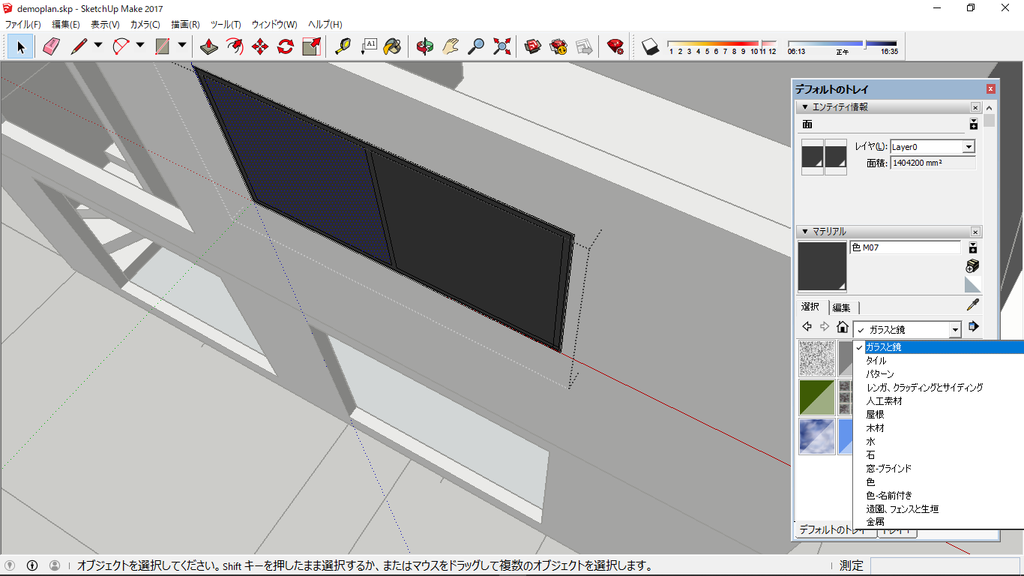Screen dimensions: 1024x576
Task: Switch to the 編集 tab
Action: [x=841, y=308]
